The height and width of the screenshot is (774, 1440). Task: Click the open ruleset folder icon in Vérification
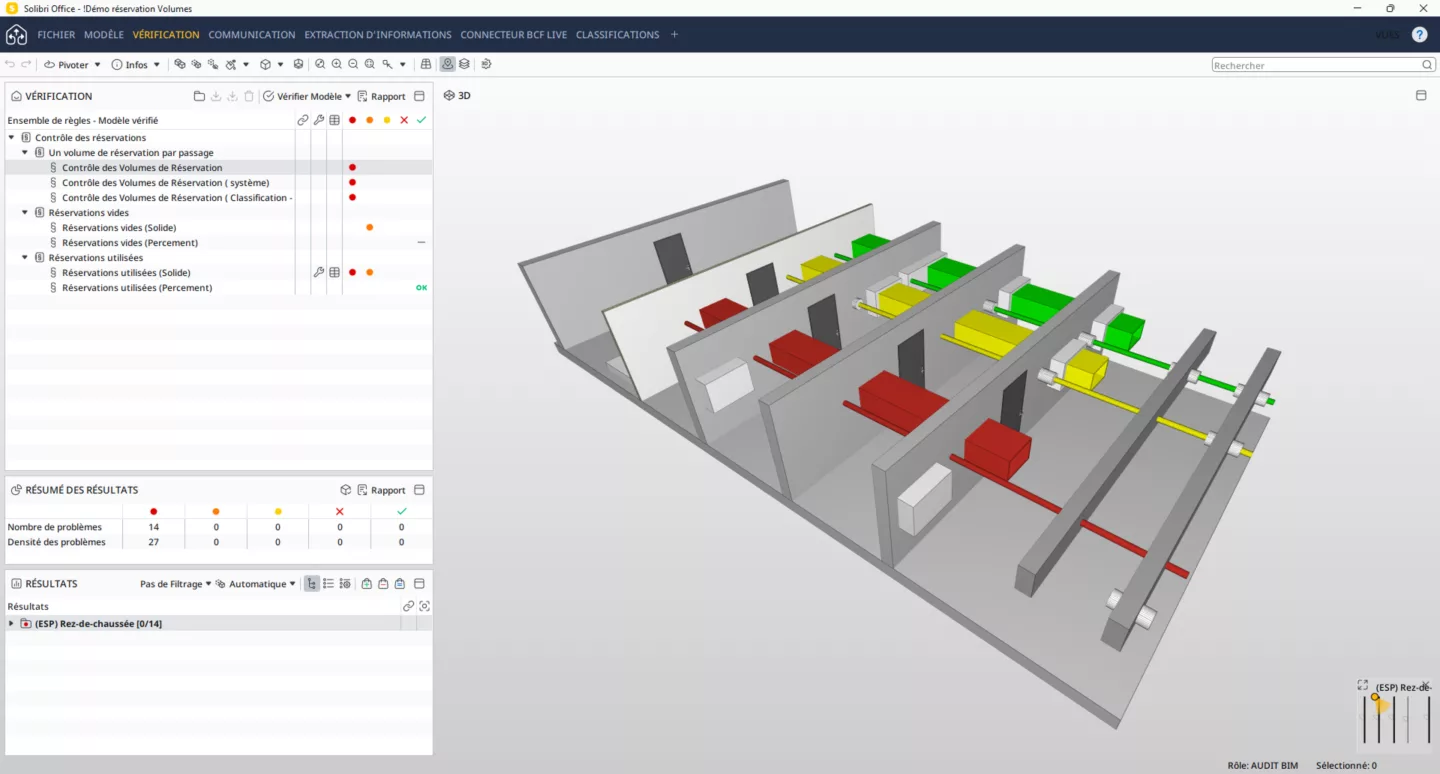199,97
